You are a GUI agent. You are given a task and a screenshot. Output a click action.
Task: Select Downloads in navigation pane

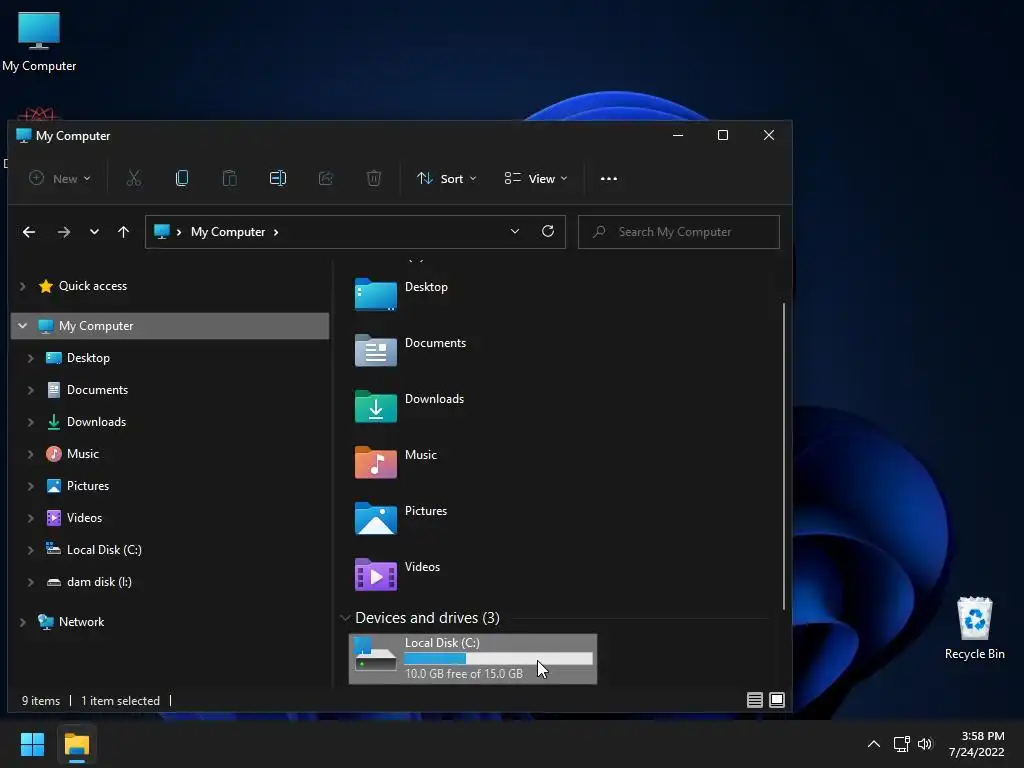[97, 422]
